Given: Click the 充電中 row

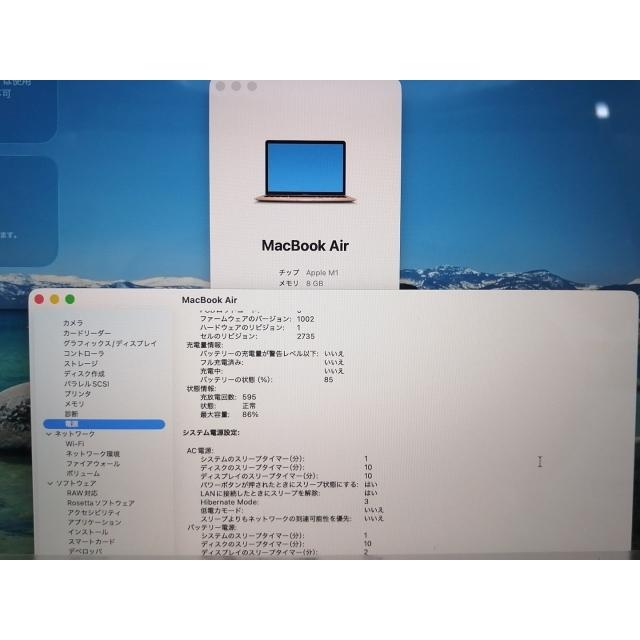Looking at the screenshot, I should [x=272, y=371].
